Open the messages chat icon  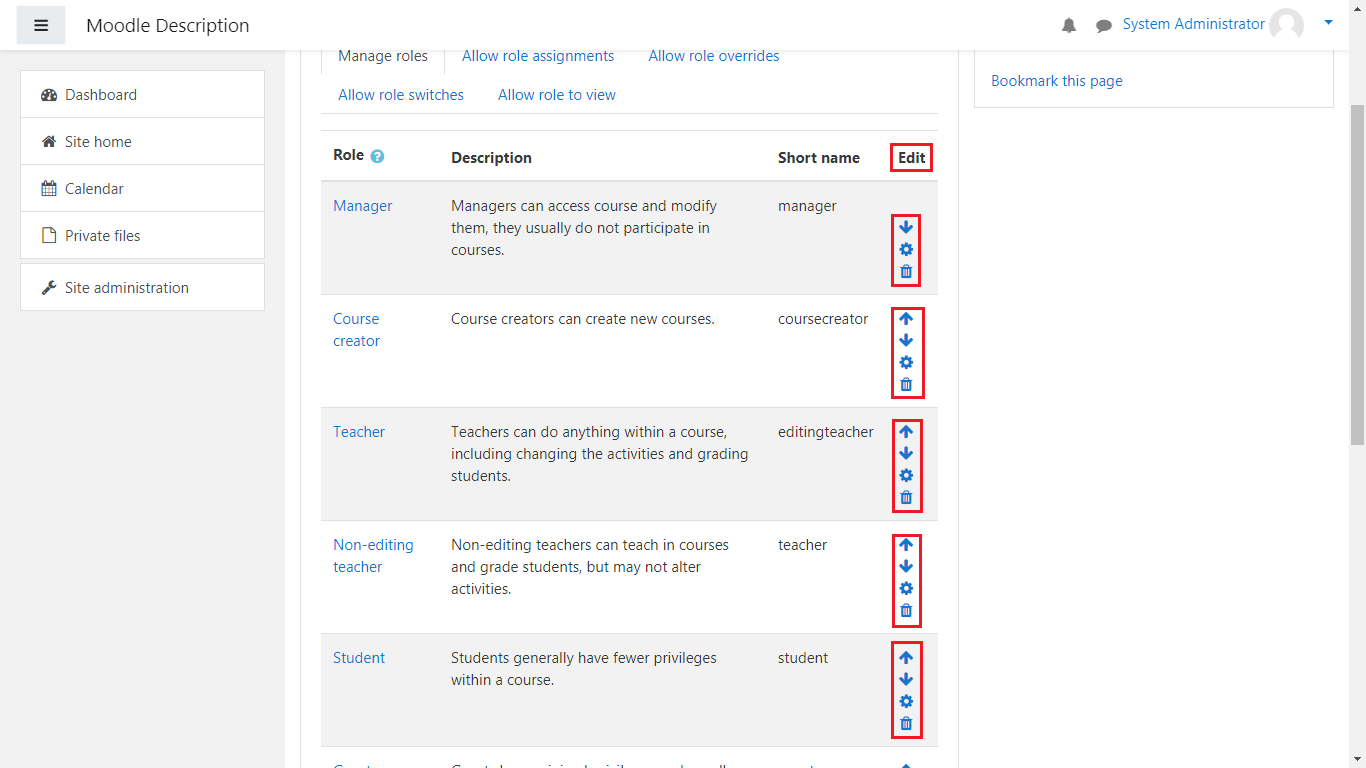point(1104,26)
